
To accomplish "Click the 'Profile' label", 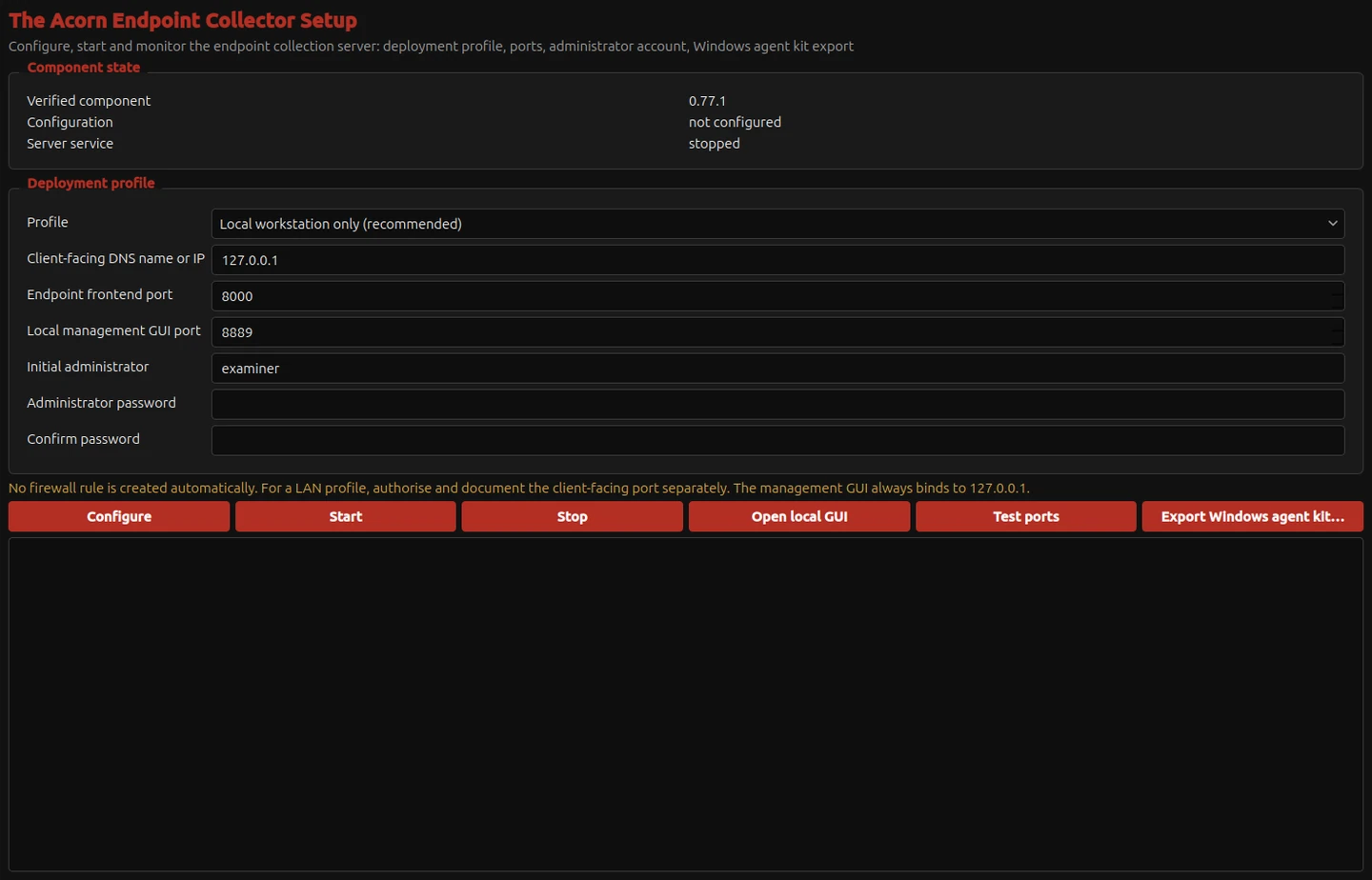I will pyautogui.click(x=48, y=222).
